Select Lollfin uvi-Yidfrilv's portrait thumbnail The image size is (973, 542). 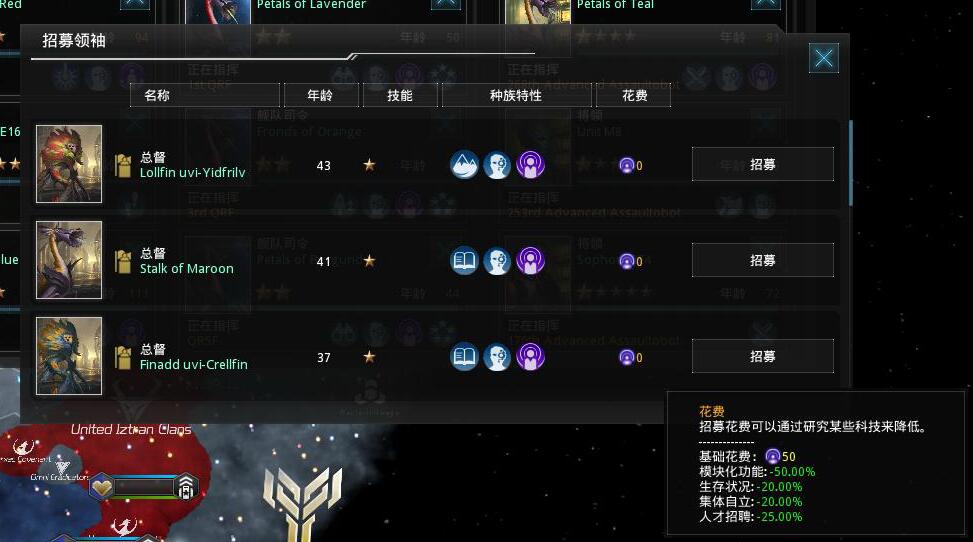(69, 164)
